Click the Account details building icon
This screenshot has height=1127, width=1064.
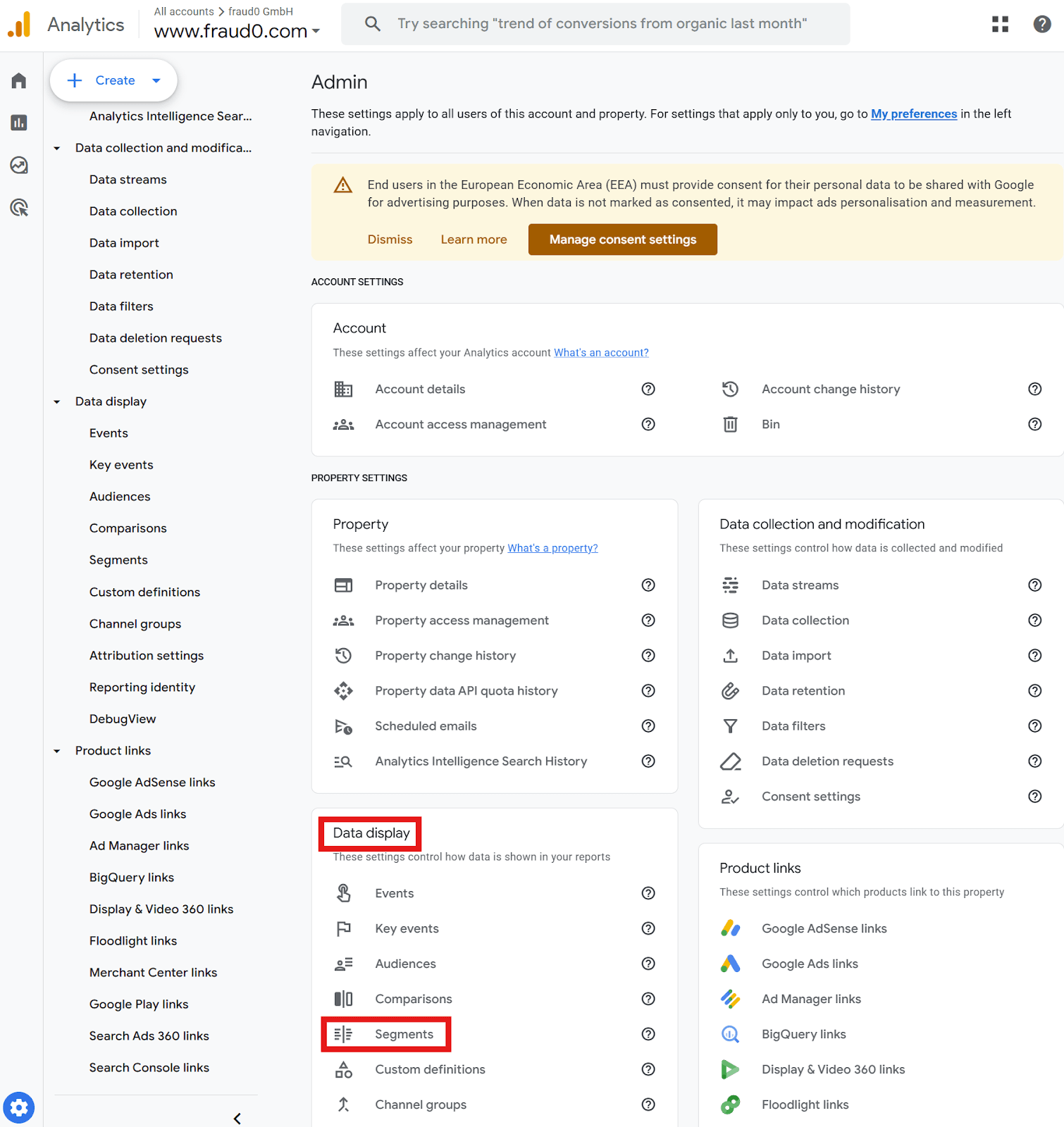pos(343,390)
